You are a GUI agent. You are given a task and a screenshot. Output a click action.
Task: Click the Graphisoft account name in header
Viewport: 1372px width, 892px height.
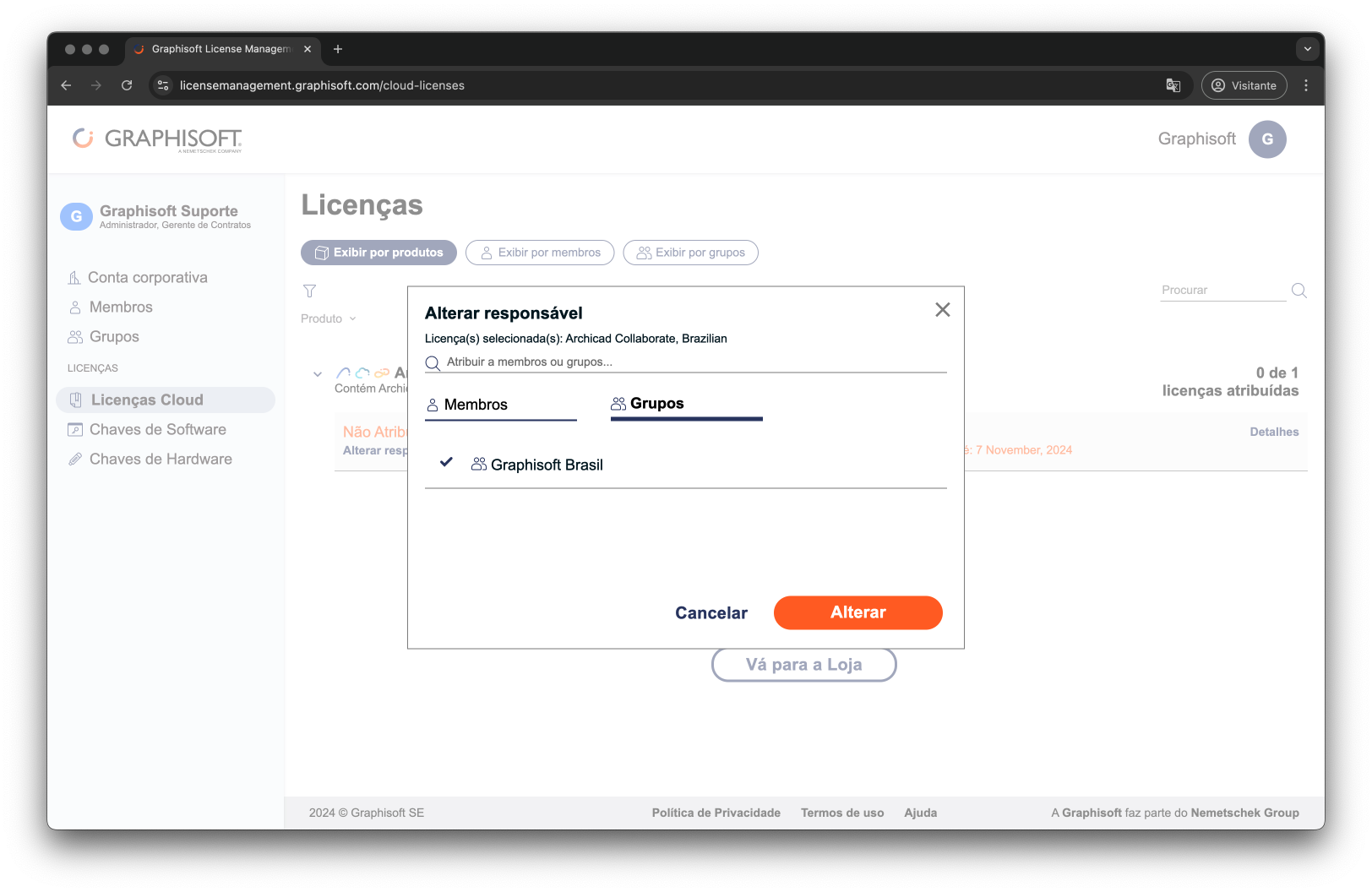1196,139
